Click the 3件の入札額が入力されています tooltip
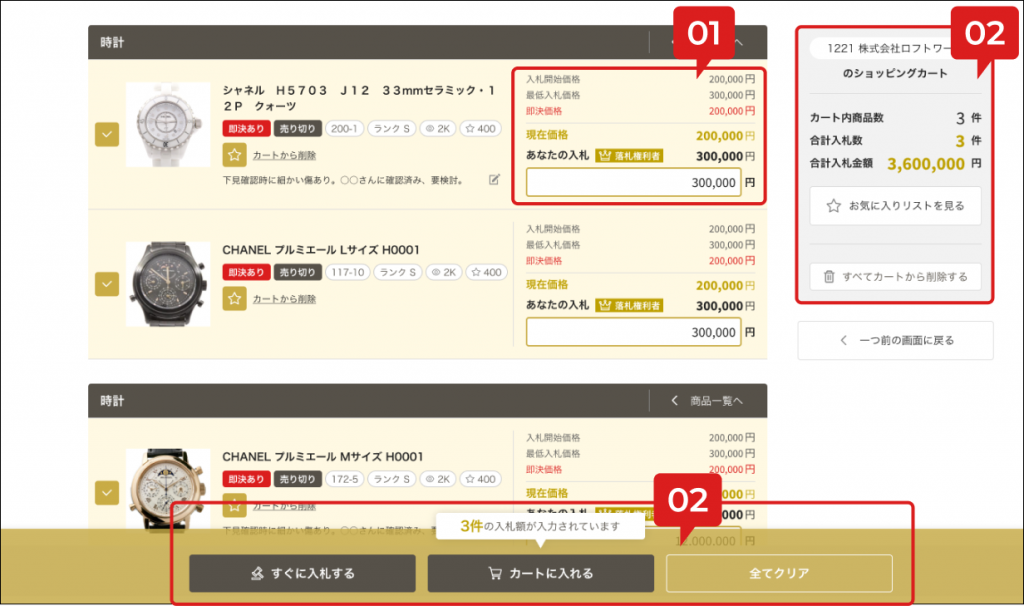 [540, 526]
